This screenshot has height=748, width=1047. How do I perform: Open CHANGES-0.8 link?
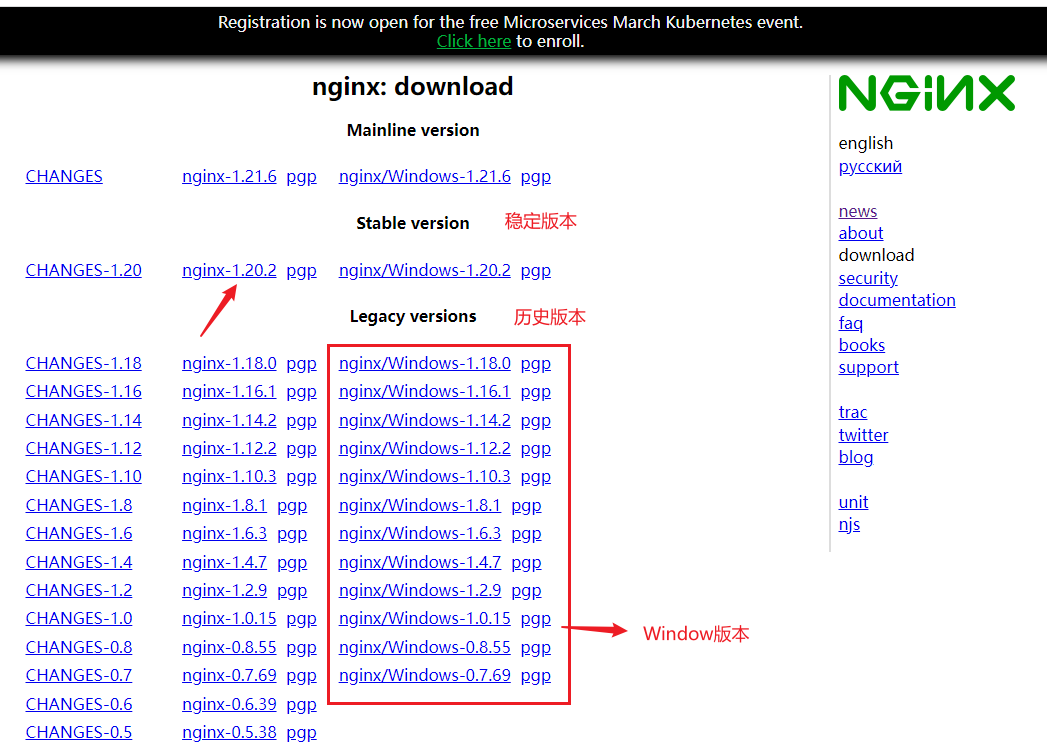(79, 648)
